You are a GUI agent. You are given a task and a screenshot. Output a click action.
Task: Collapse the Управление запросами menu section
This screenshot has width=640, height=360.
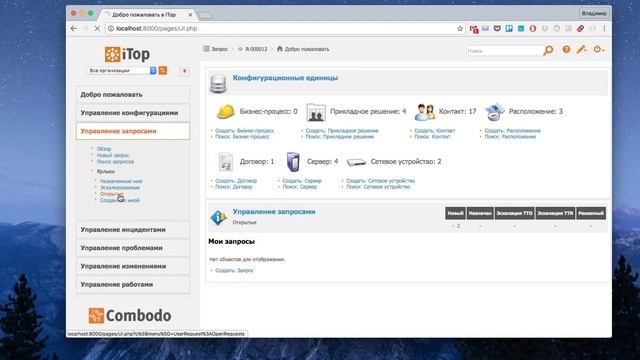tap(133, 131)
